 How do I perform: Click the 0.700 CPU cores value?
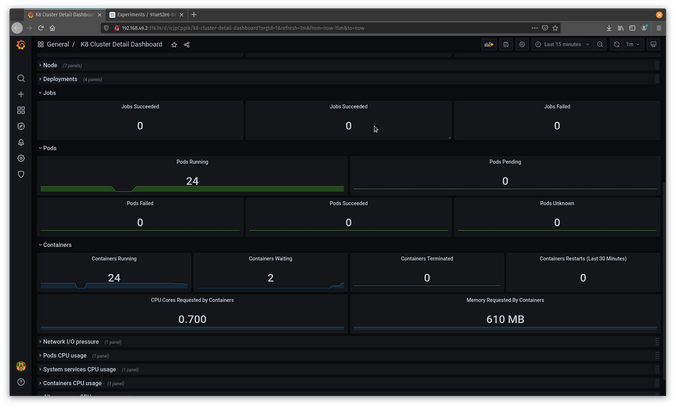192,319
